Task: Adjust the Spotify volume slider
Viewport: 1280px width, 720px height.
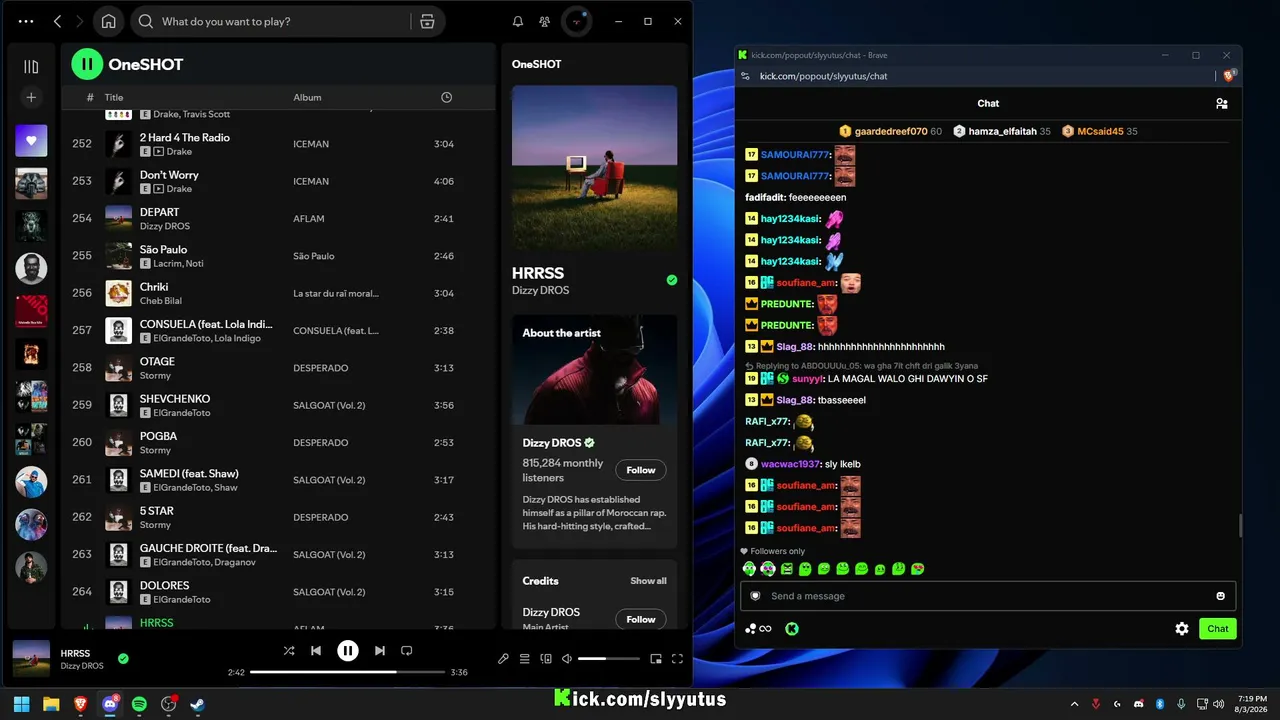Action: click(x=608, y=659)
